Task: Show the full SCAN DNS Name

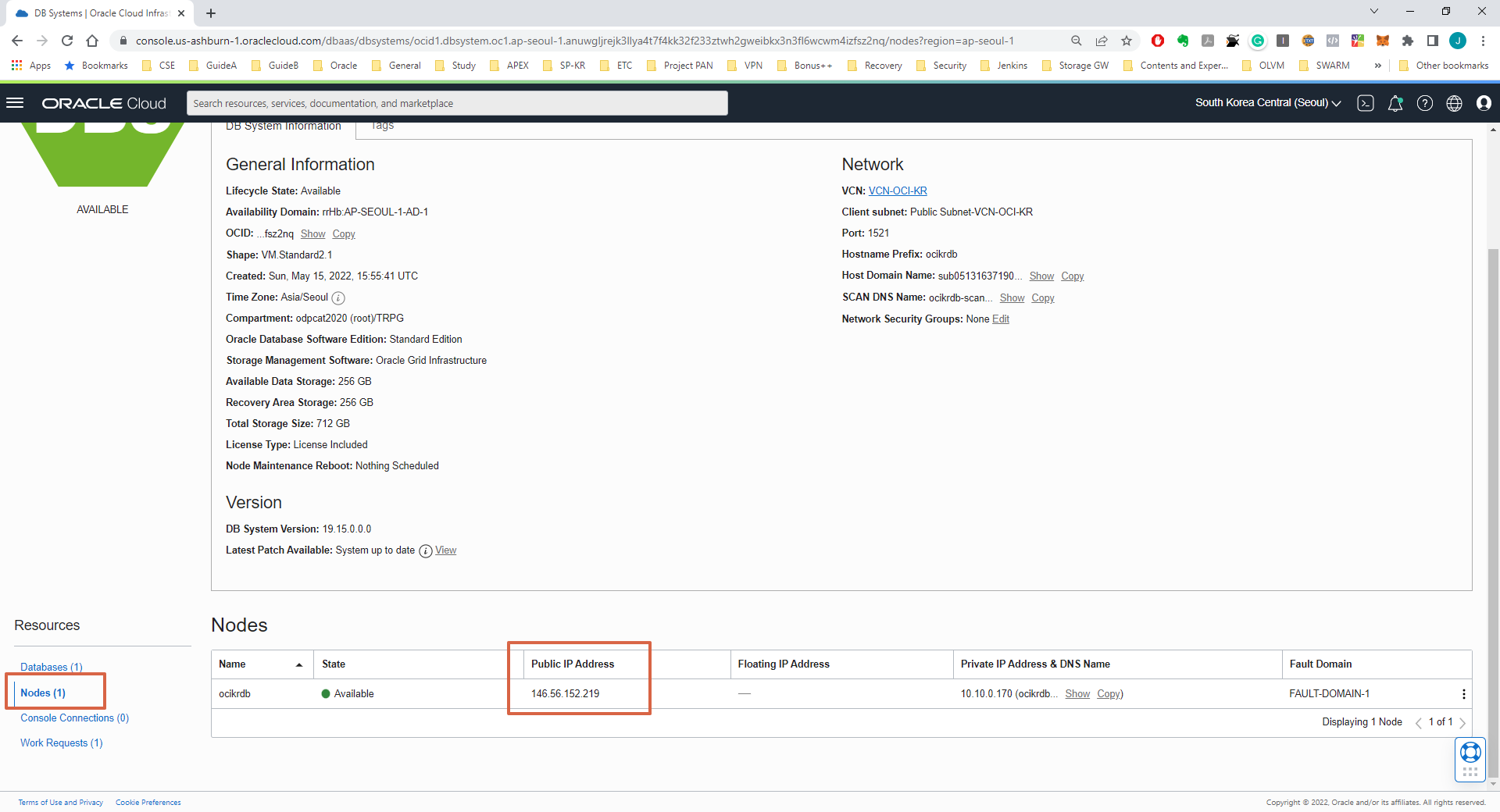Action: coord(1012,298)
